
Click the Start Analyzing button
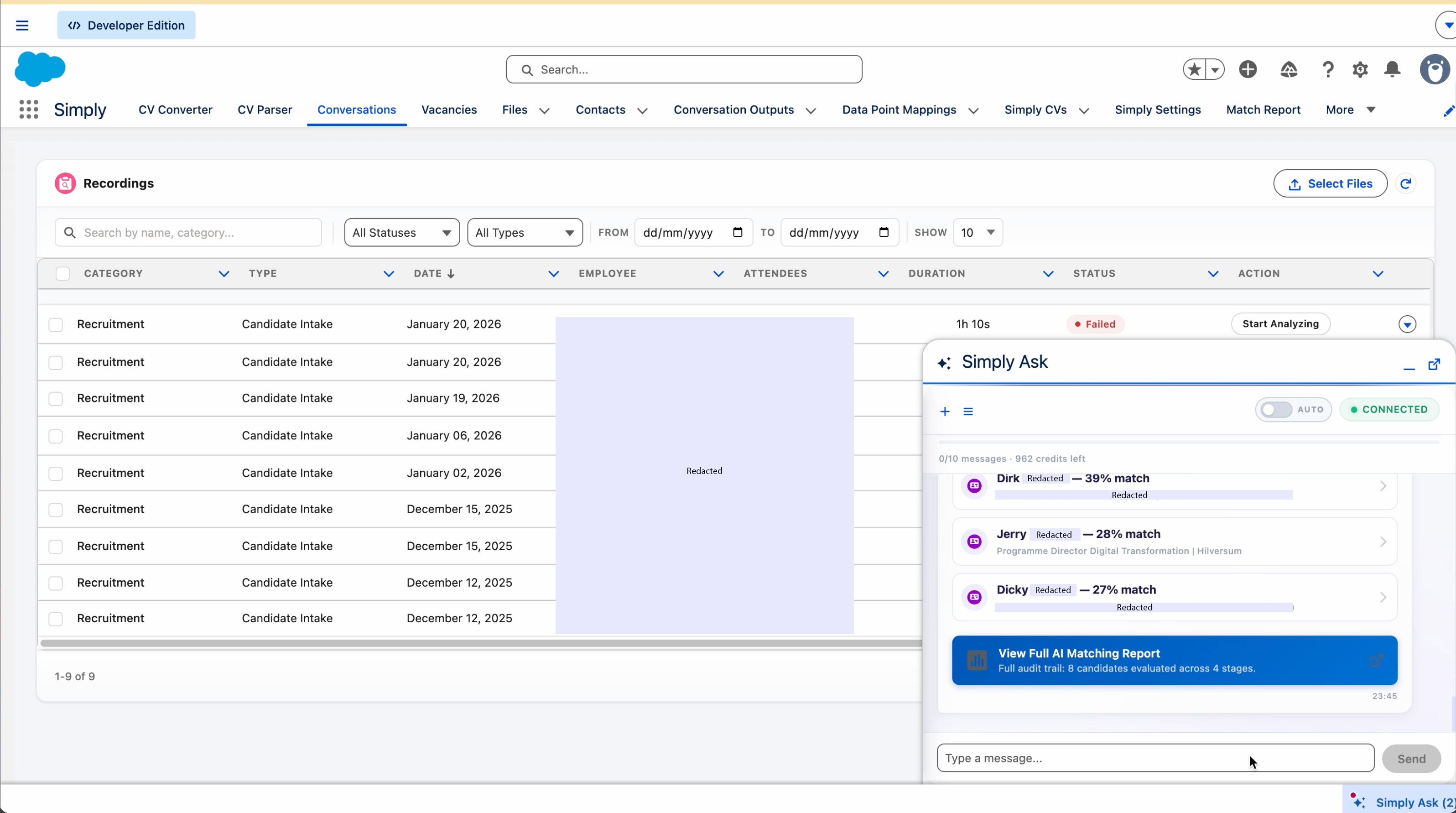point(1280,324)
